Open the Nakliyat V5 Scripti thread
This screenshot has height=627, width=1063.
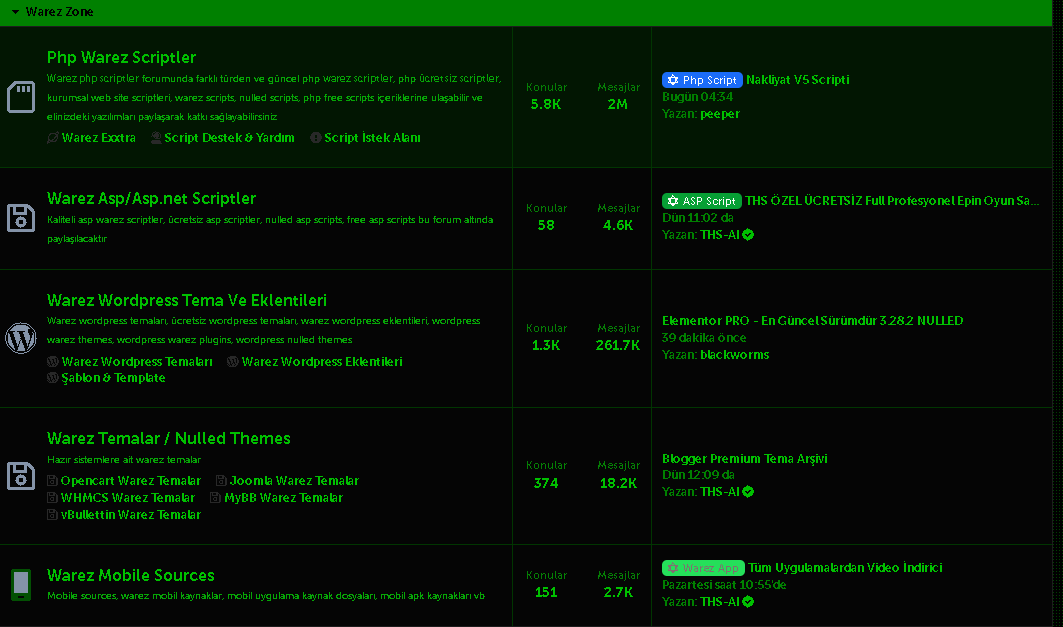797,80
